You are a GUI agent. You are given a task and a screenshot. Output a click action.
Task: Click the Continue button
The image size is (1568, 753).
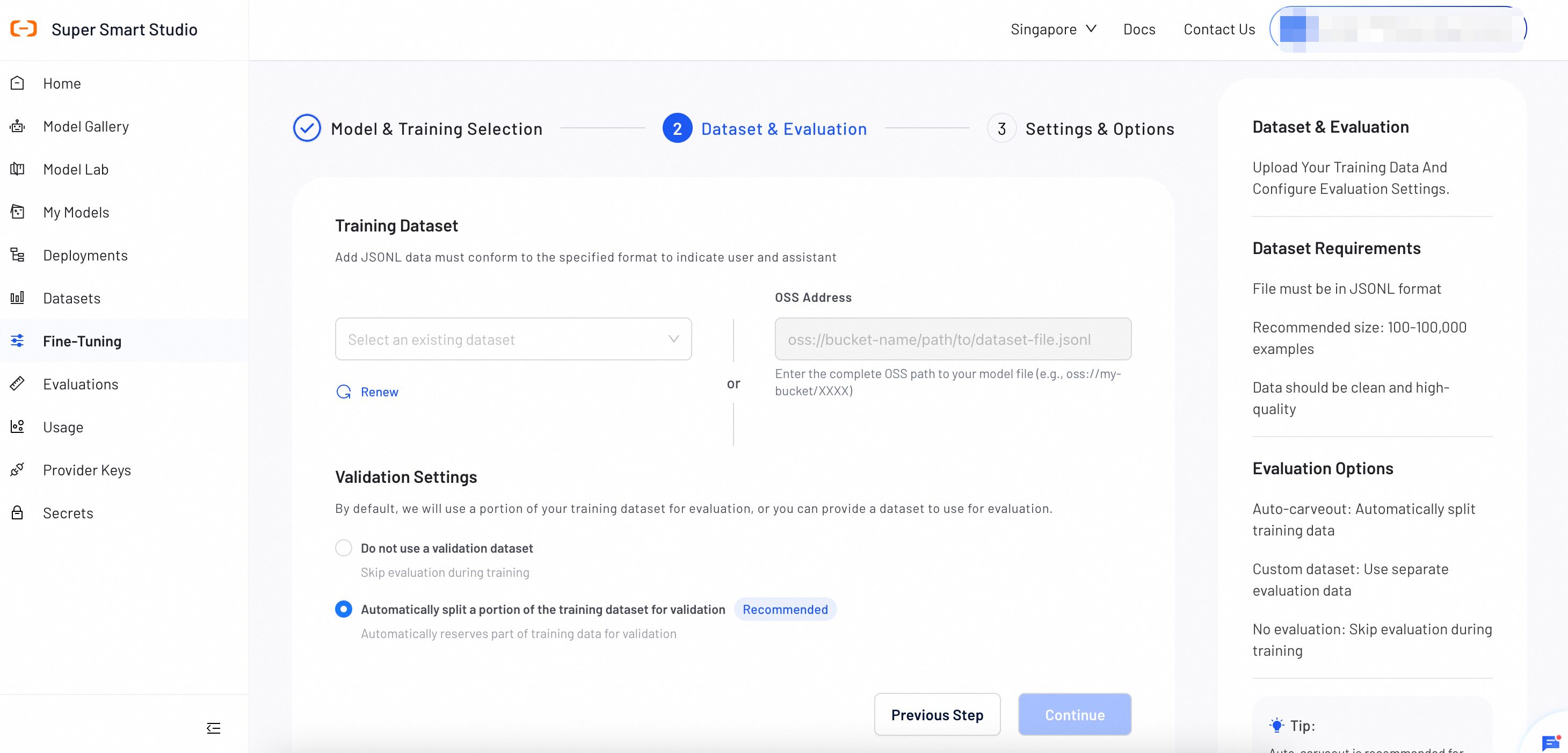(x=1075, y=715)
